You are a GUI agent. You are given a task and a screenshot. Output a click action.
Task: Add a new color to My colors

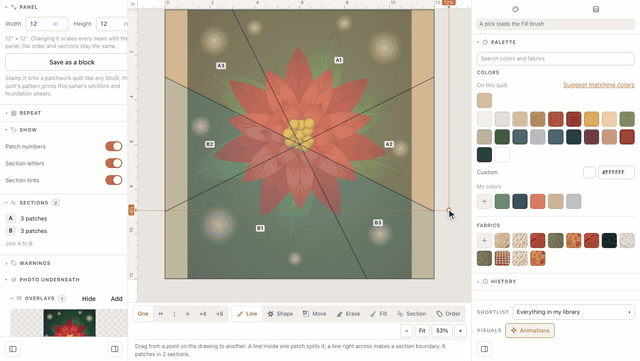pyautogui.click(x=484, y=201)
